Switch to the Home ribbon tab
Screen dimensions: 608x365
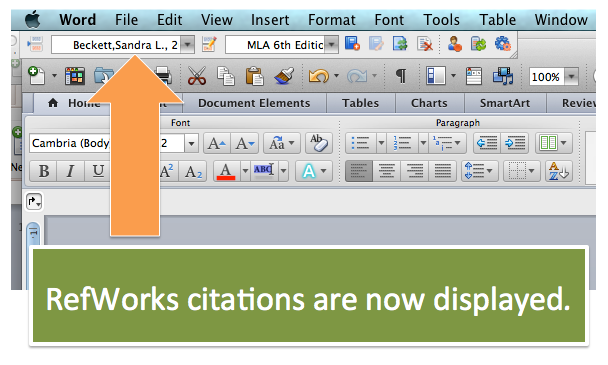pyautogui.click(x=74, y=103)
